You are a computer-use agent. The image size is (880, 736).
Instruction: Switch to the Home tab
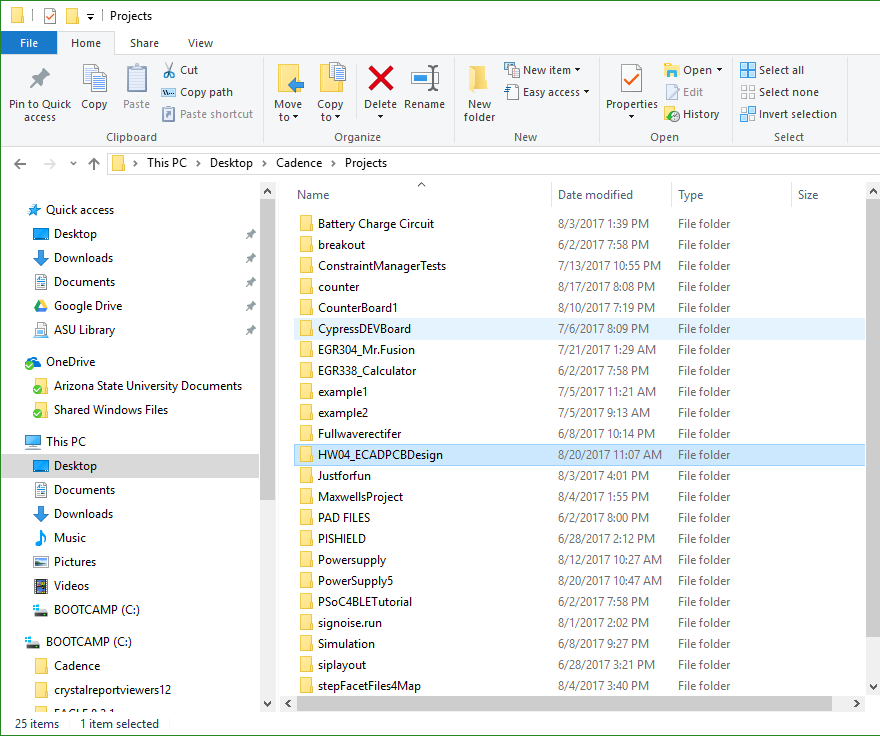[86, 43]
